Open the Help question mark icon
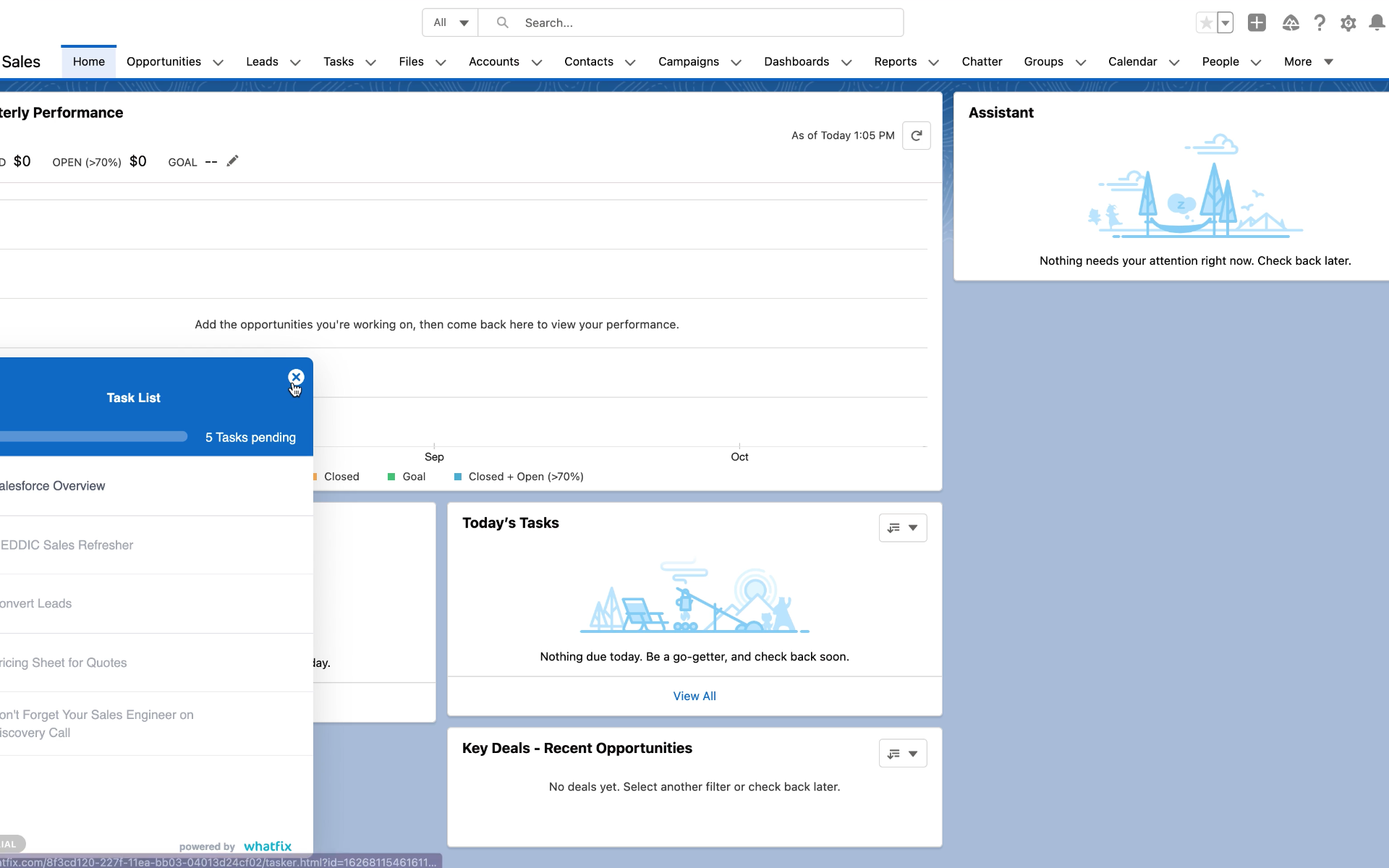1389x868 pixels. pos(1320,23)
